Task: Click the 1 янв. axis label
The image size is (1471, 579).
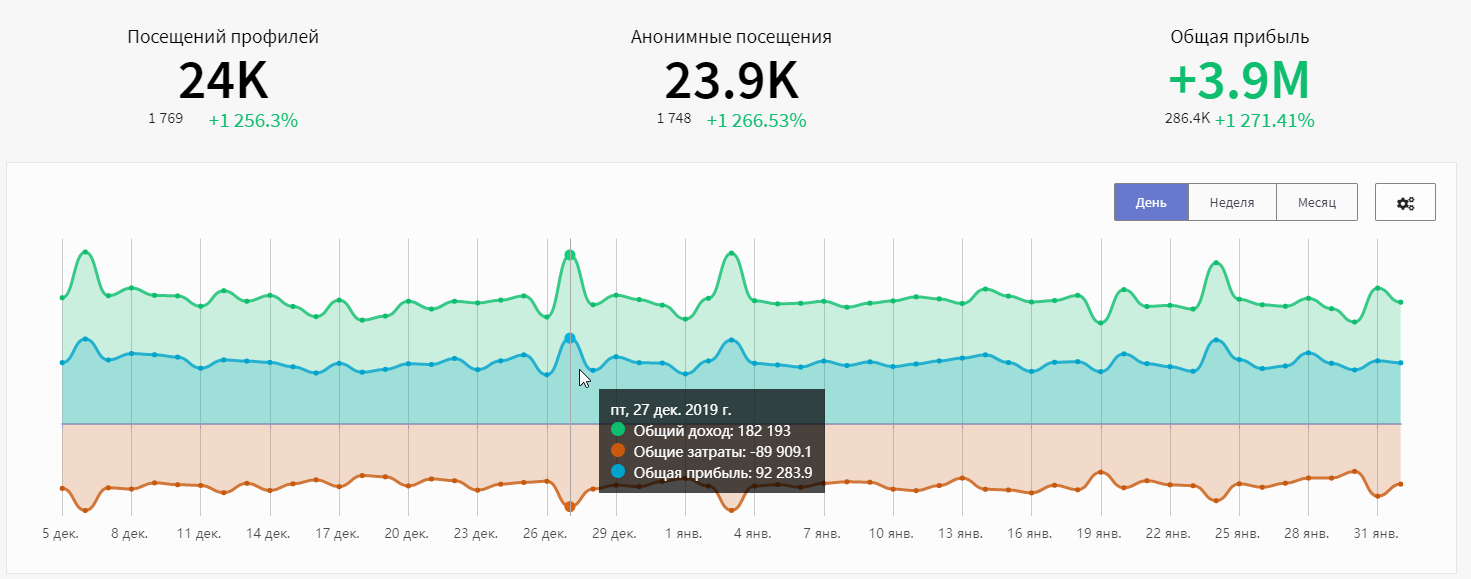Action: (x=684, y=534)
